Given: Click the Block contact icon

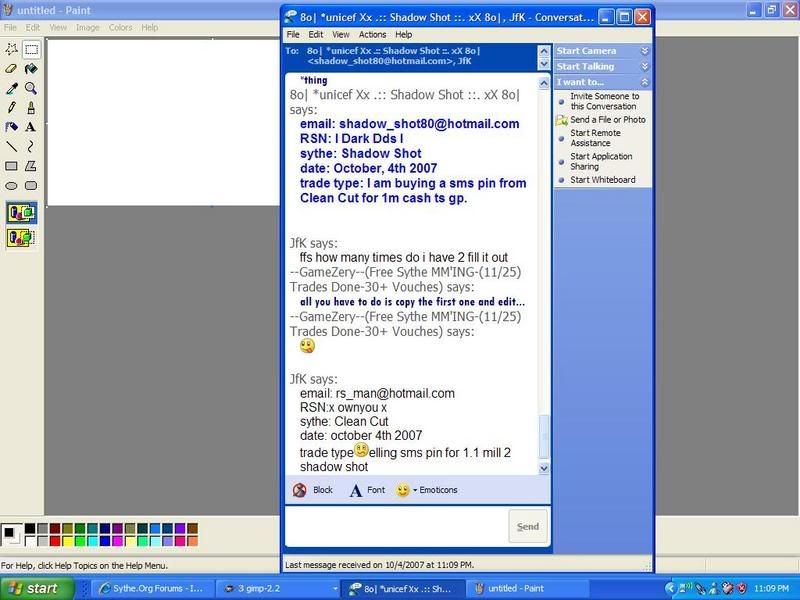Looking at the screenshot, I should (299, 490).
